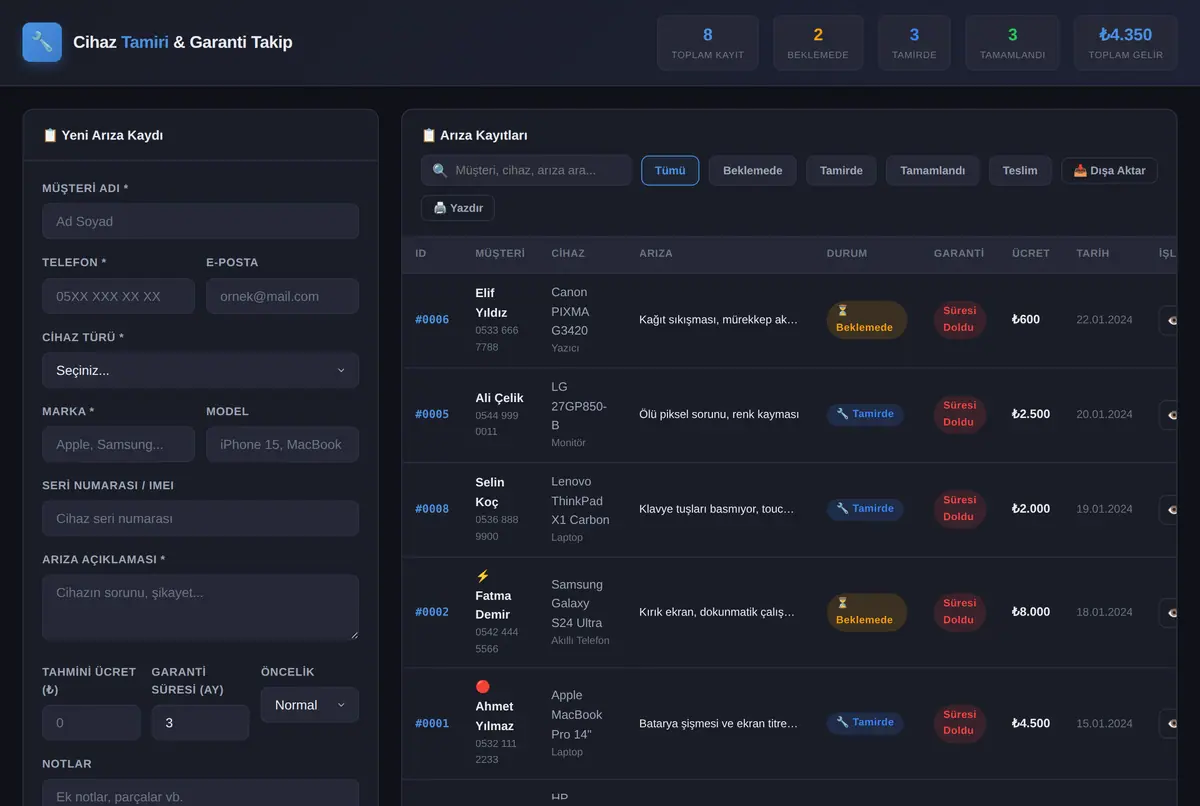Click the Süresi Doldu badge for Selin Koç
This screenshot has width=1200, height=806.
(960, 509)
